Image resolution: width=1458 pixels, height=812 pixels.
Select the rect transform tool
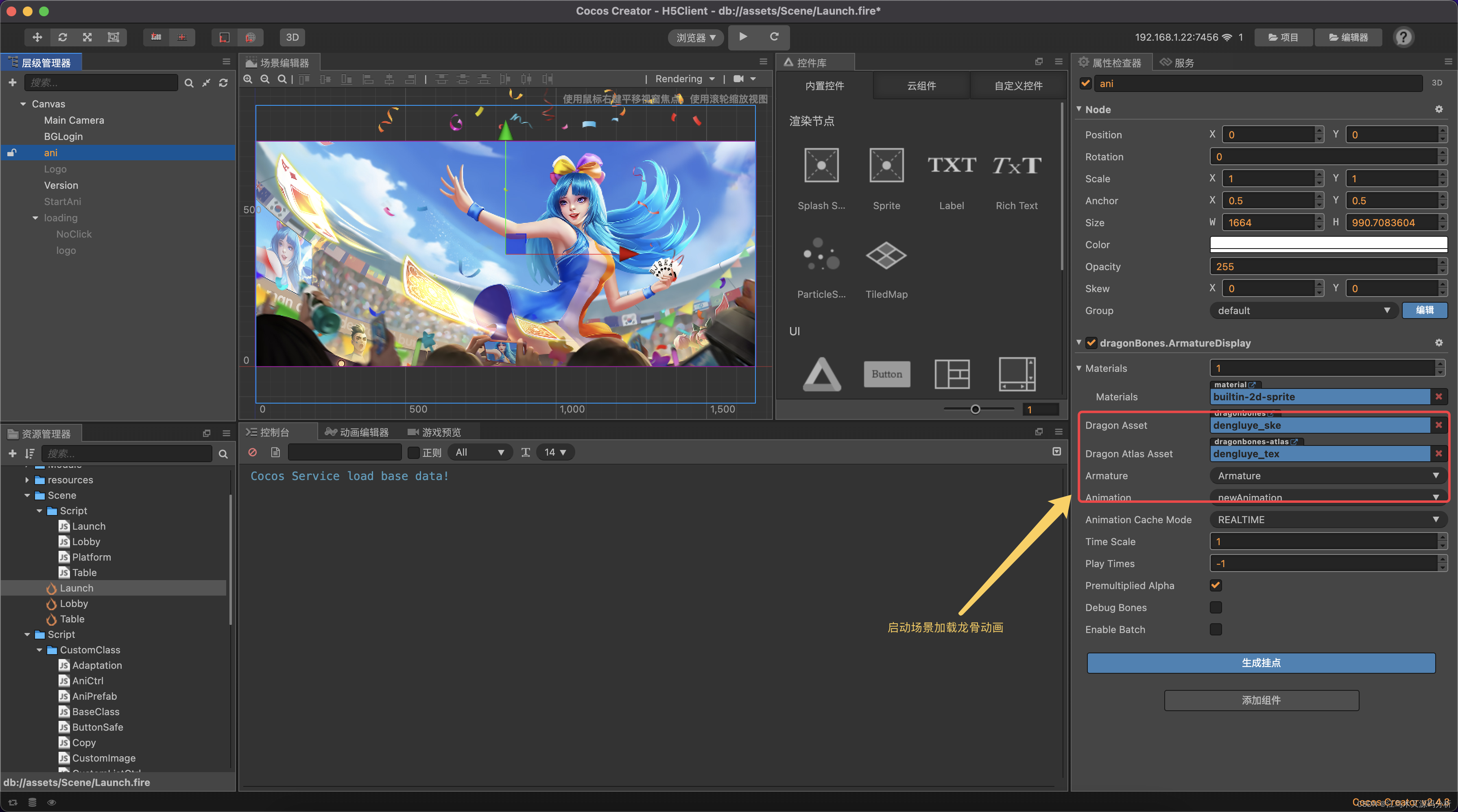pyautogui.click(x=113, y=37)
